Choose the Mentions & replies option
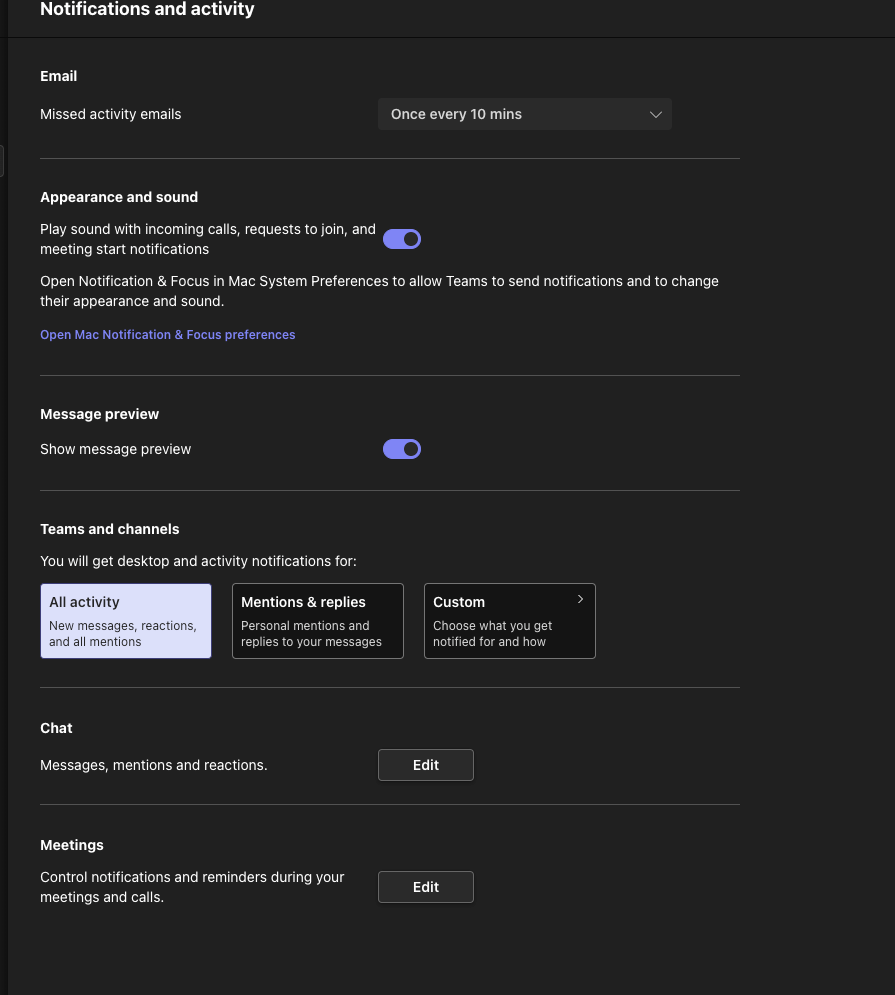 [318, 621]
